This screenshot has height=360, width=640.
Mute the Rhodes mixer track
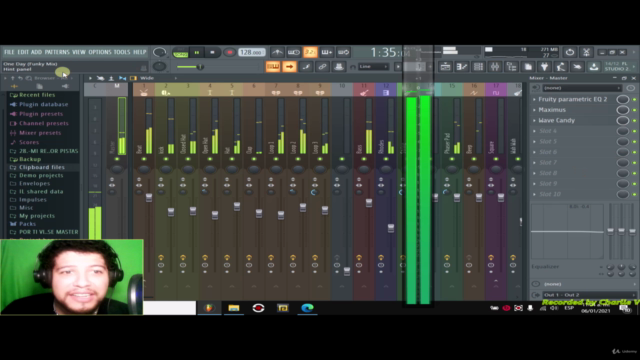pyautogui.click(x=386, y=159)
